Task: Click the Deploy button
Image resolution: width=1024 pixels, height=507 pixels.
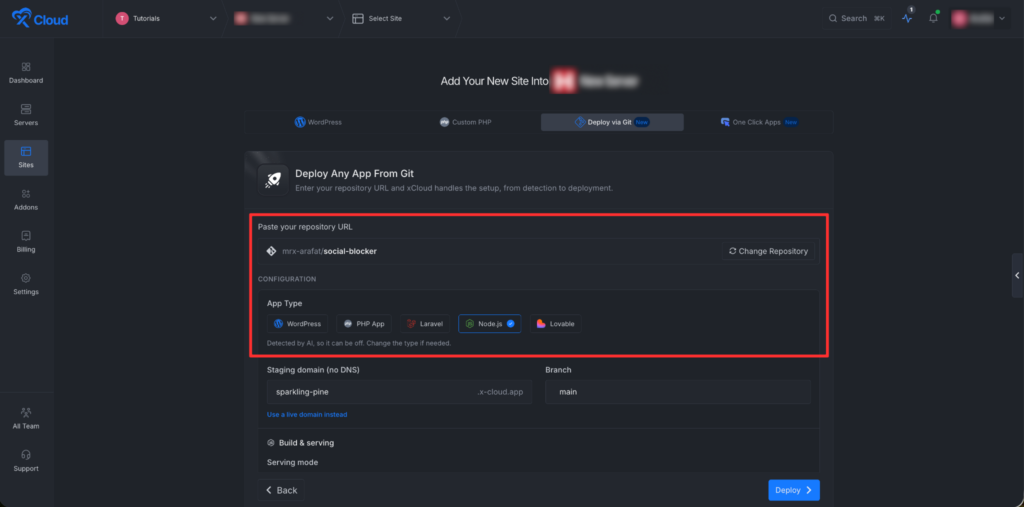Action: point(793,490)
